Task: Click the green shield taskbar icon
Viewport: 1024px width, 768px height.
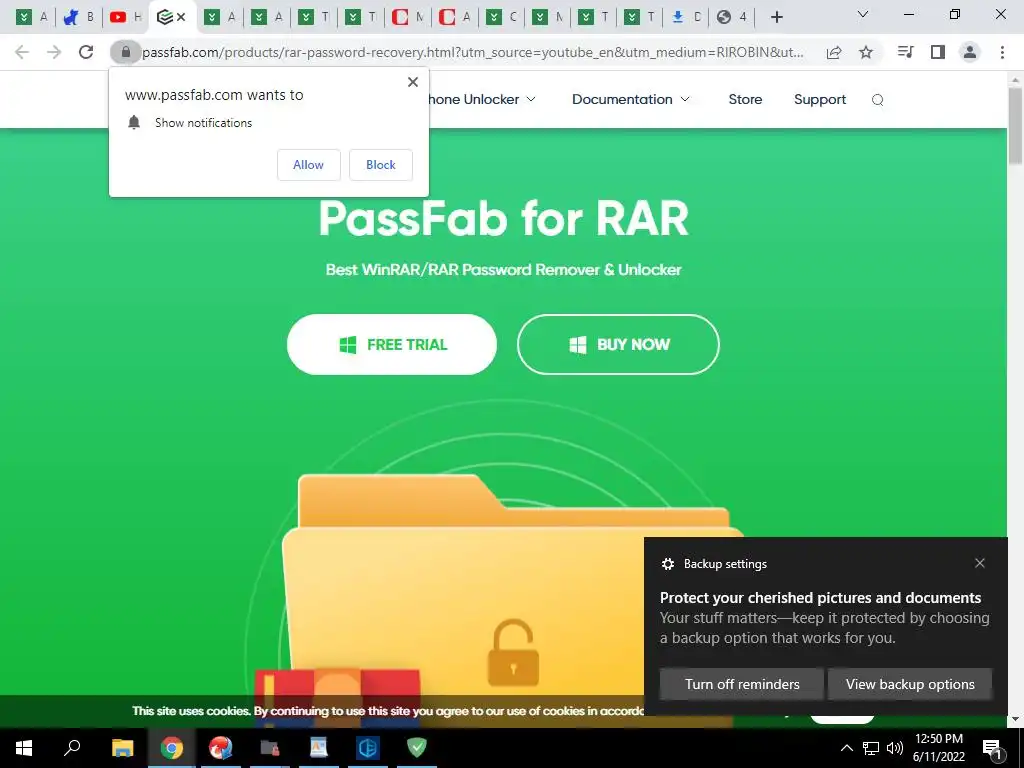Action: tap(417, 748)
